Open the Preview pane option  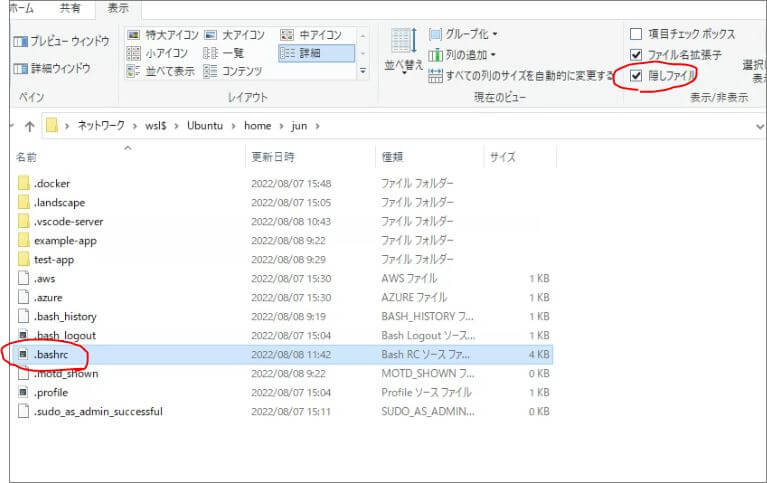(x=61, y=41)
